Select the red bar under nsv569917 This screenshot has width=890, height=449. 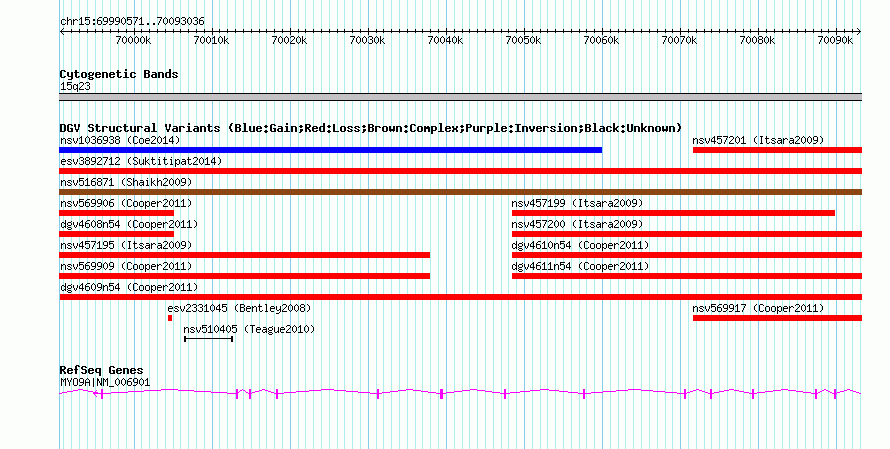(x=778, y=318)
